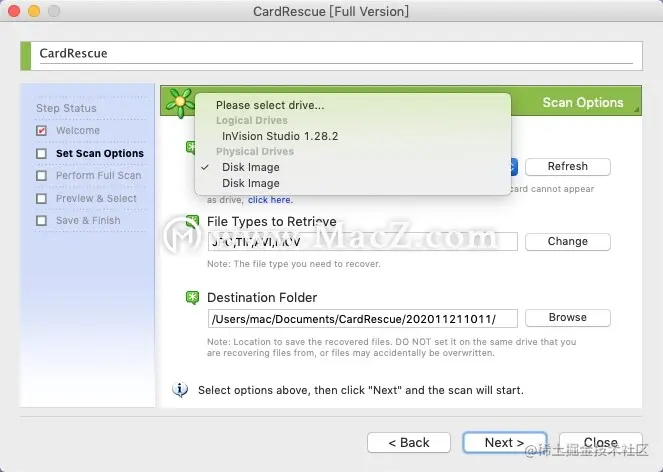Screen dimensions: 663x472
Task: Click Next to start the scan
Action: click(x=504, y=442)
